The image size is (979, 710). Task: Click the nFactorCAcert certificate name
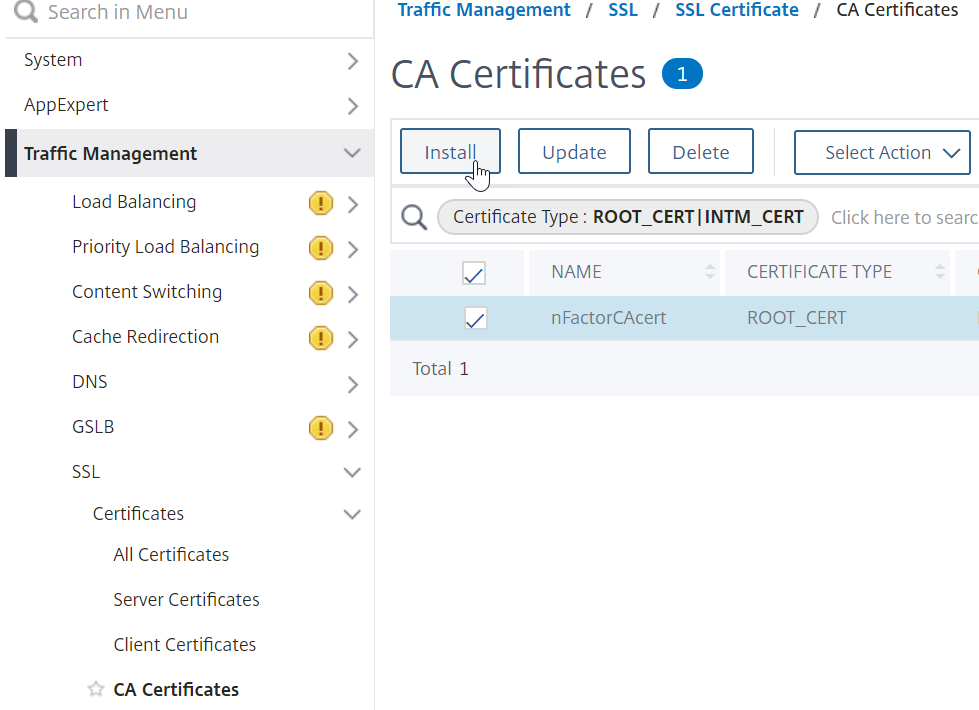(609, 318)
